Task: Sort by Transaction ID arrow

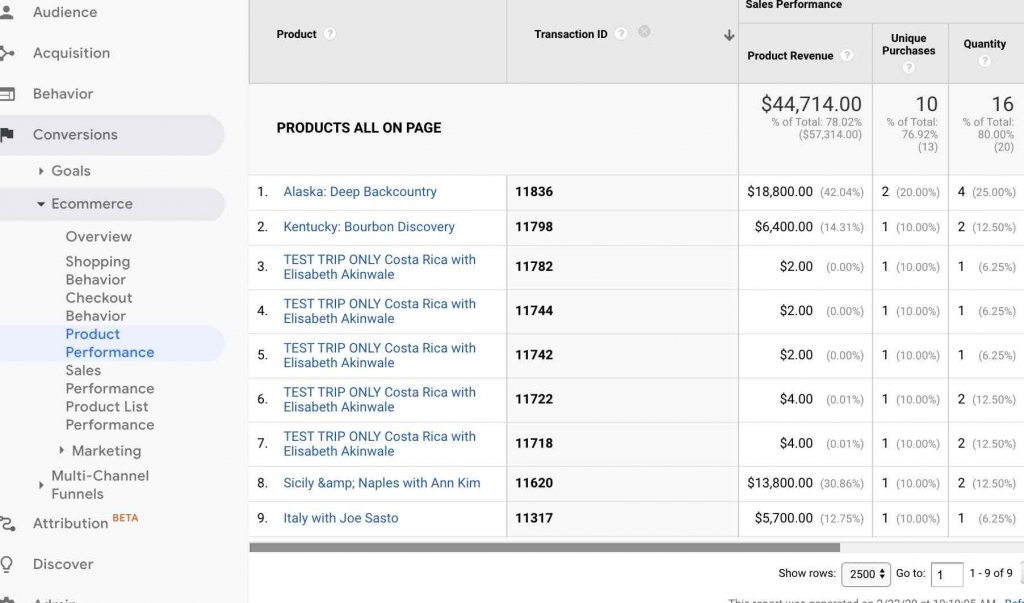Action: [x=729, y=35]
